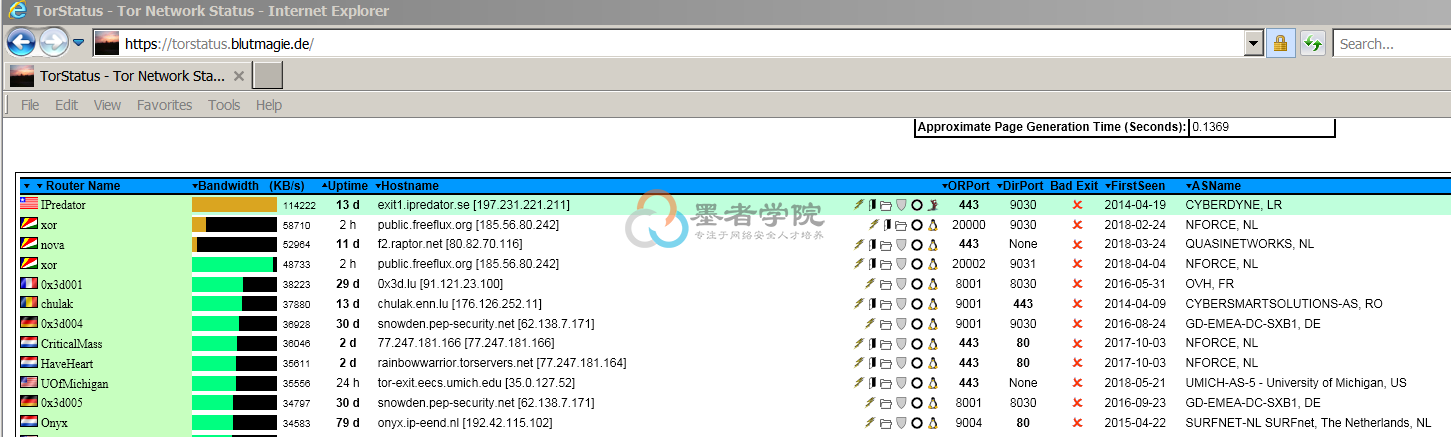This screenshot has height=437, width=1451.
Task: Click the green refresh page icon
Action: click(1312, 43)
